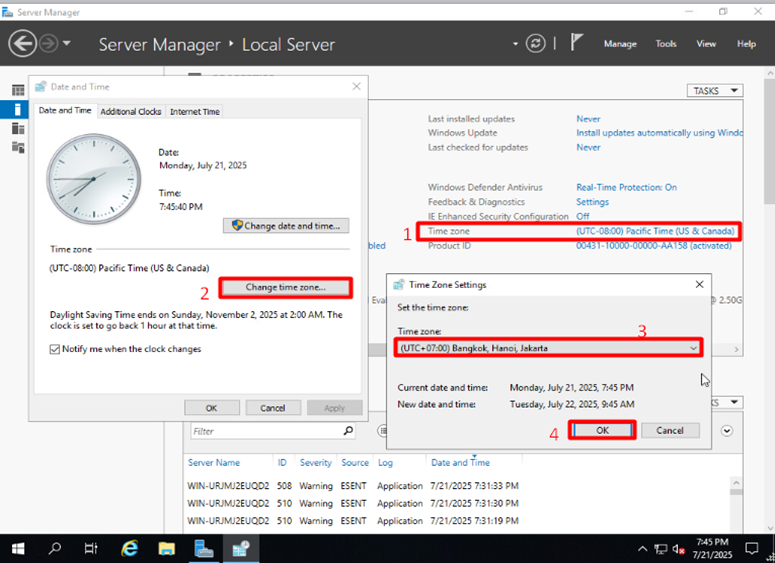Screen dimensions: 775x563
Task: Open the Tools menu
Action: pos(666,44)
